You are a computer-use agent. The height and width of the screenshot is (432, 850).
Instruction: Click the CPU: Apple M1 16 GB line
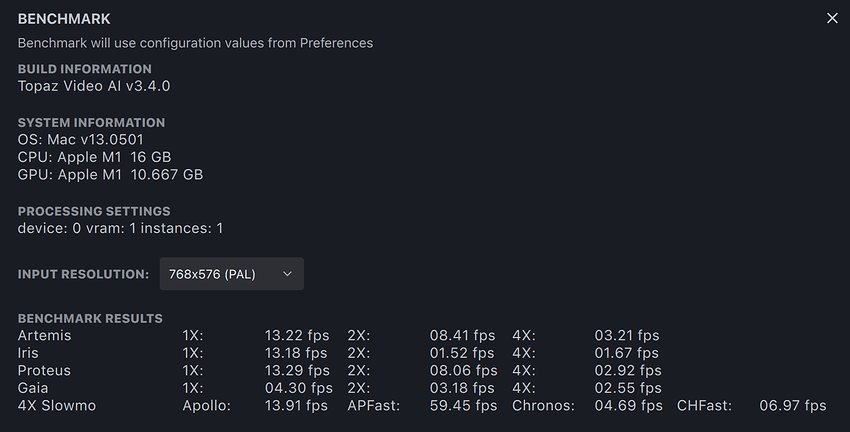94,157
